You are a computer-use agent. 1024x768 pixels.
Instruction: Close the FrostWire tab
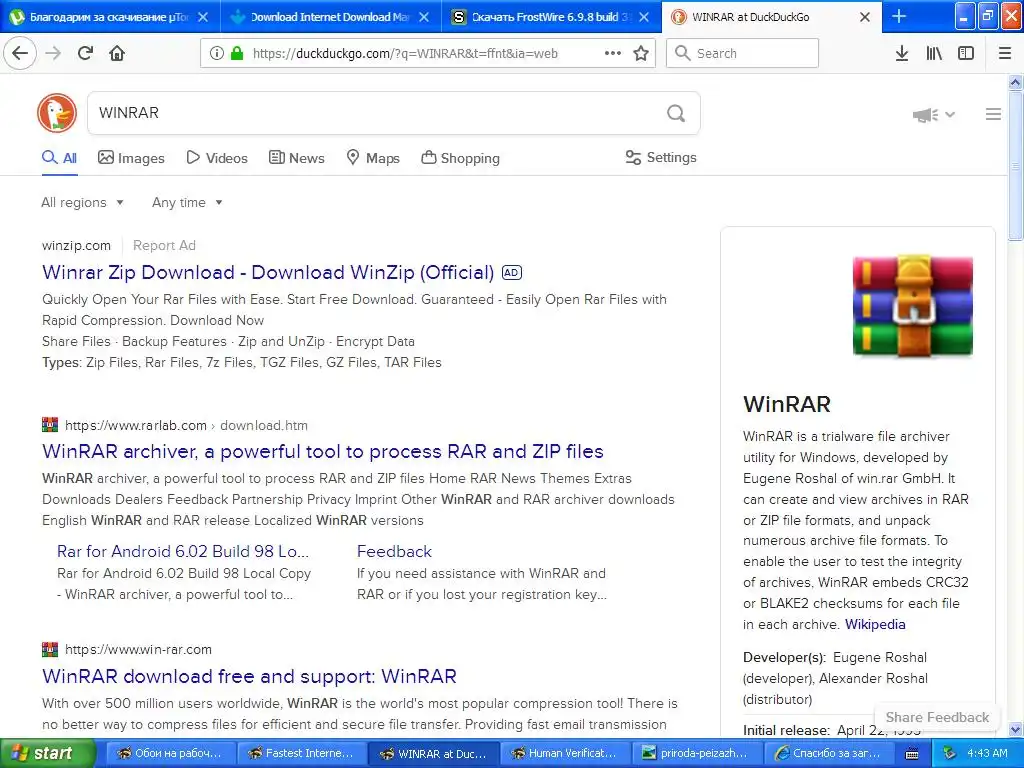644,17
